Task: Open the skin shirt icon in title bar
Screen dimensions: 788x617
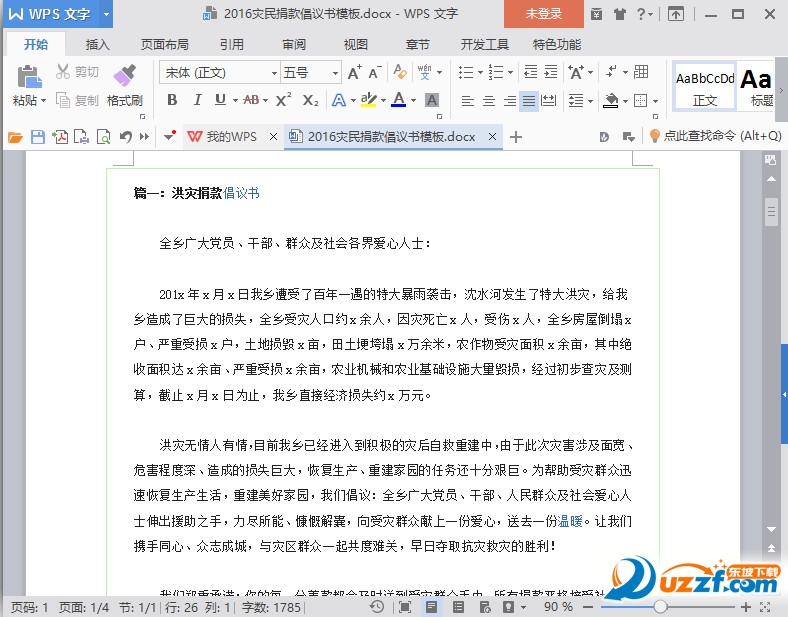Action: (620, 14)
